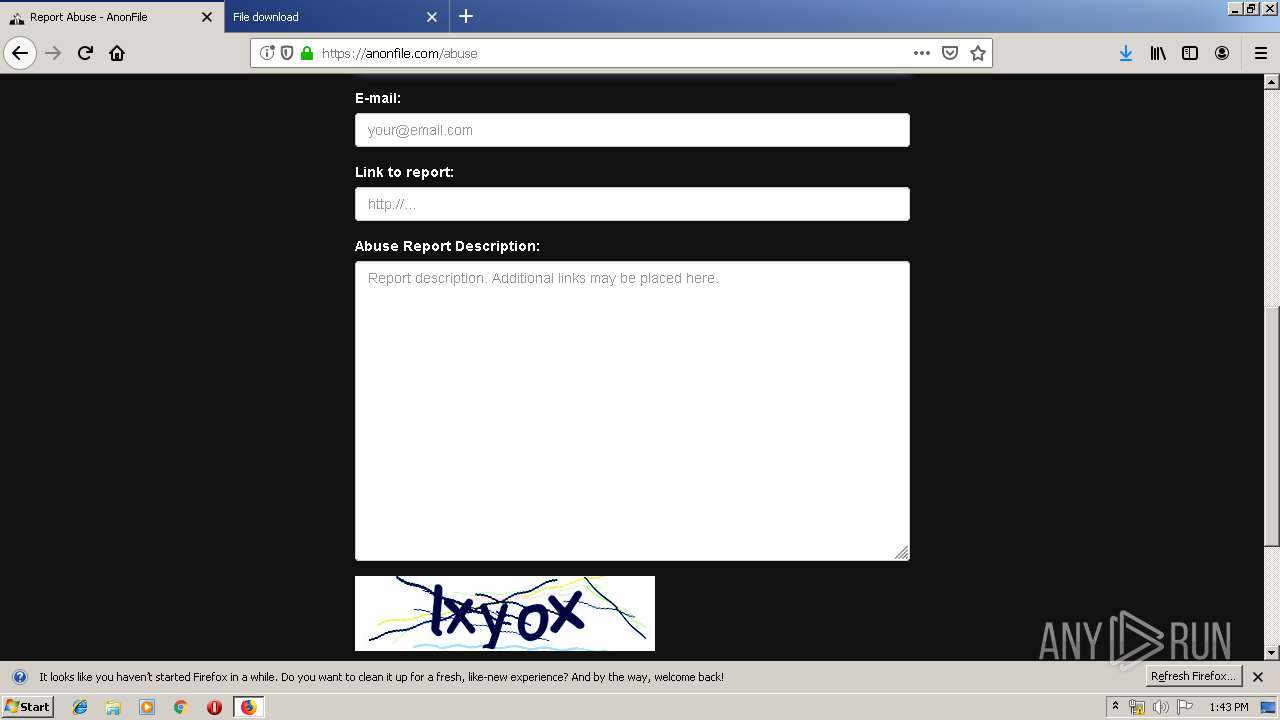Open the Firefox hamburger menu
This screenshot has height=720, width=1280.
coord(1260,53)
